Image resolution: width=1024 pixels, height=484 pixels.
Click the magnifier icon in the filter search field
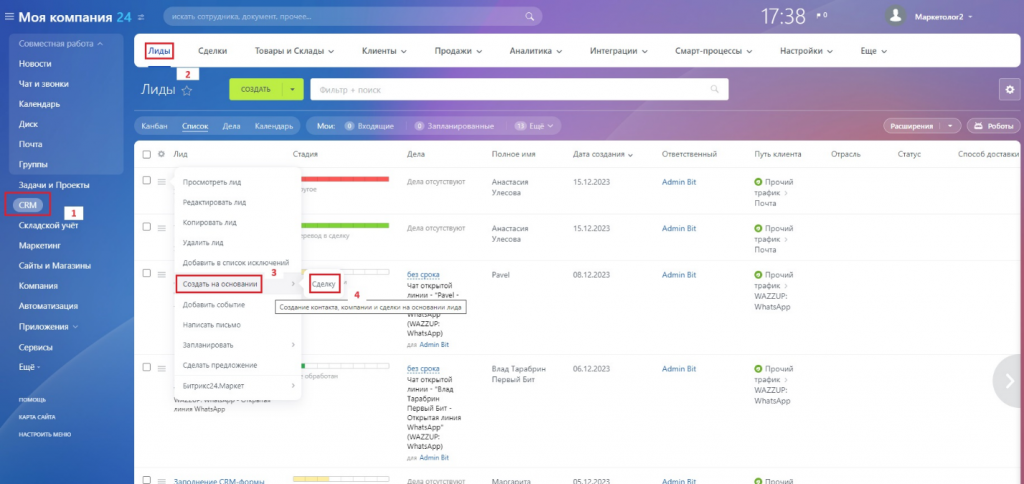714,89
